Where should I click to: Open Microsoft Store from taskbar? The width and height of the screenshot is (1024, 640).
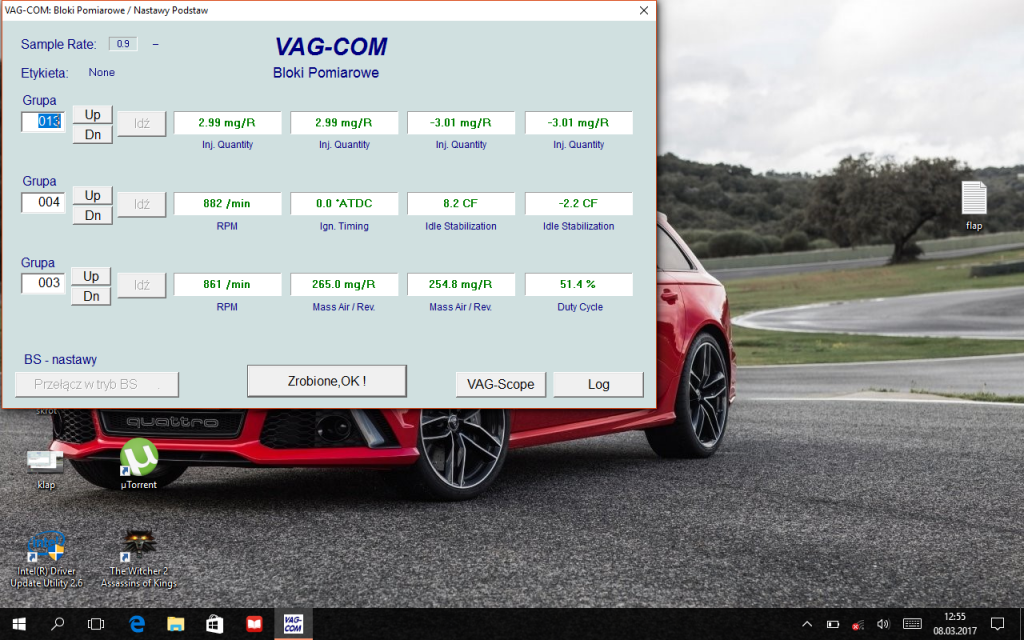coord(214,624)
